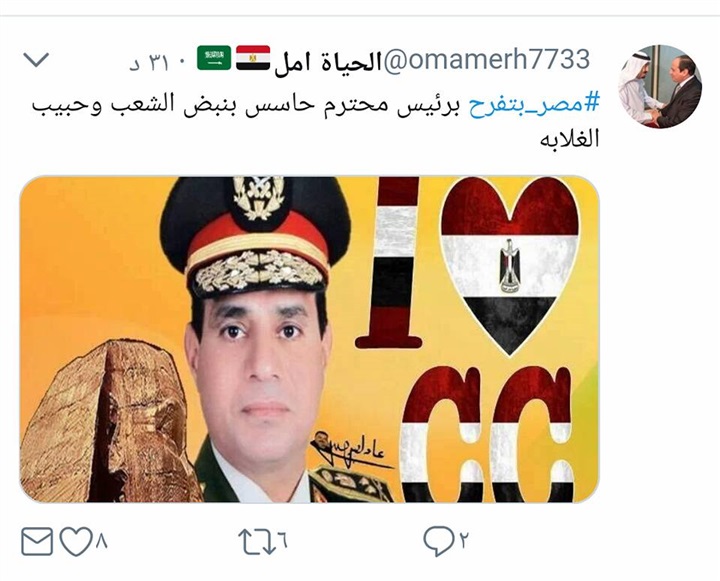
Task: Open the @omamerh7733 handle profile
Action: [x=486, y=60]
